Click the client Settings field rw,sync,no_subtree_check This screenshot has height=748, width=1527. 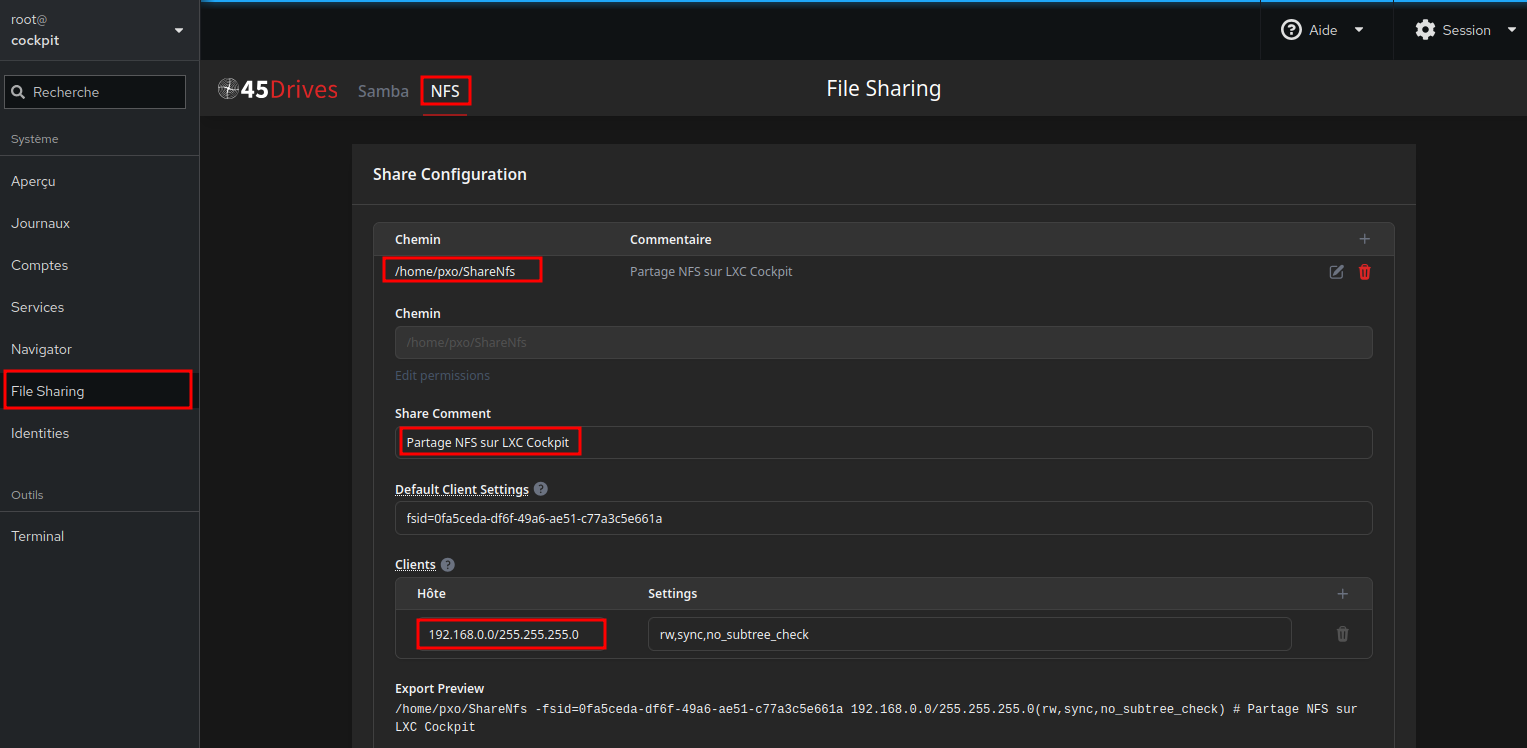[x=968, y=634]
